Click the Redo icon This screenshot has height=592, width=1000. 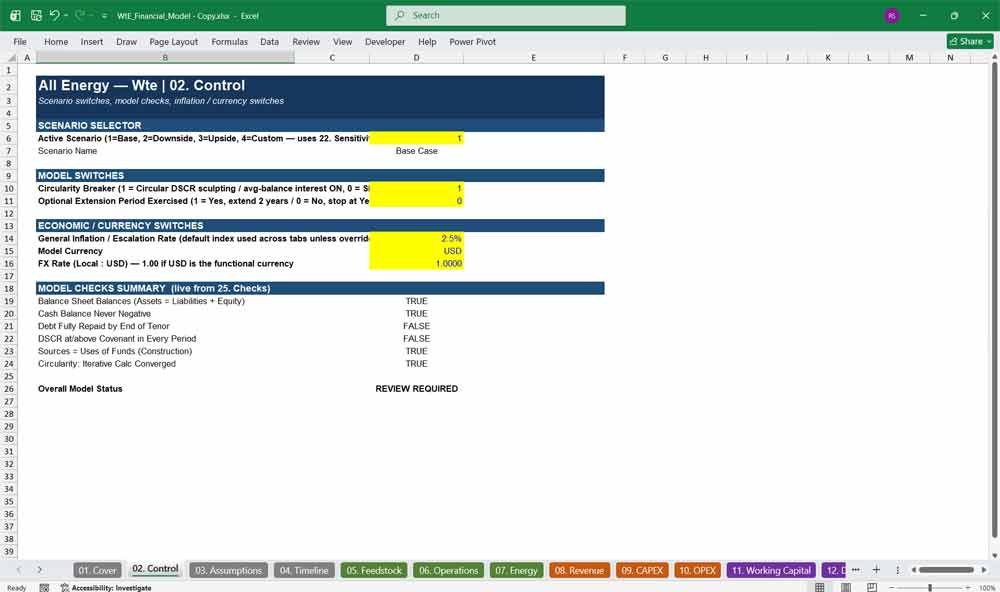click(x=80, y=15)
